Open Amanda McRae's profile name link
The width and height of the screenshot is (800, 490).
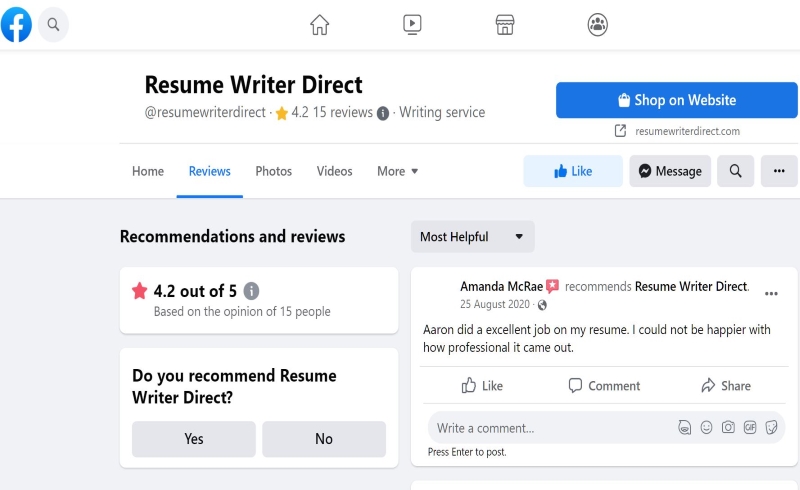coord(501,286)
